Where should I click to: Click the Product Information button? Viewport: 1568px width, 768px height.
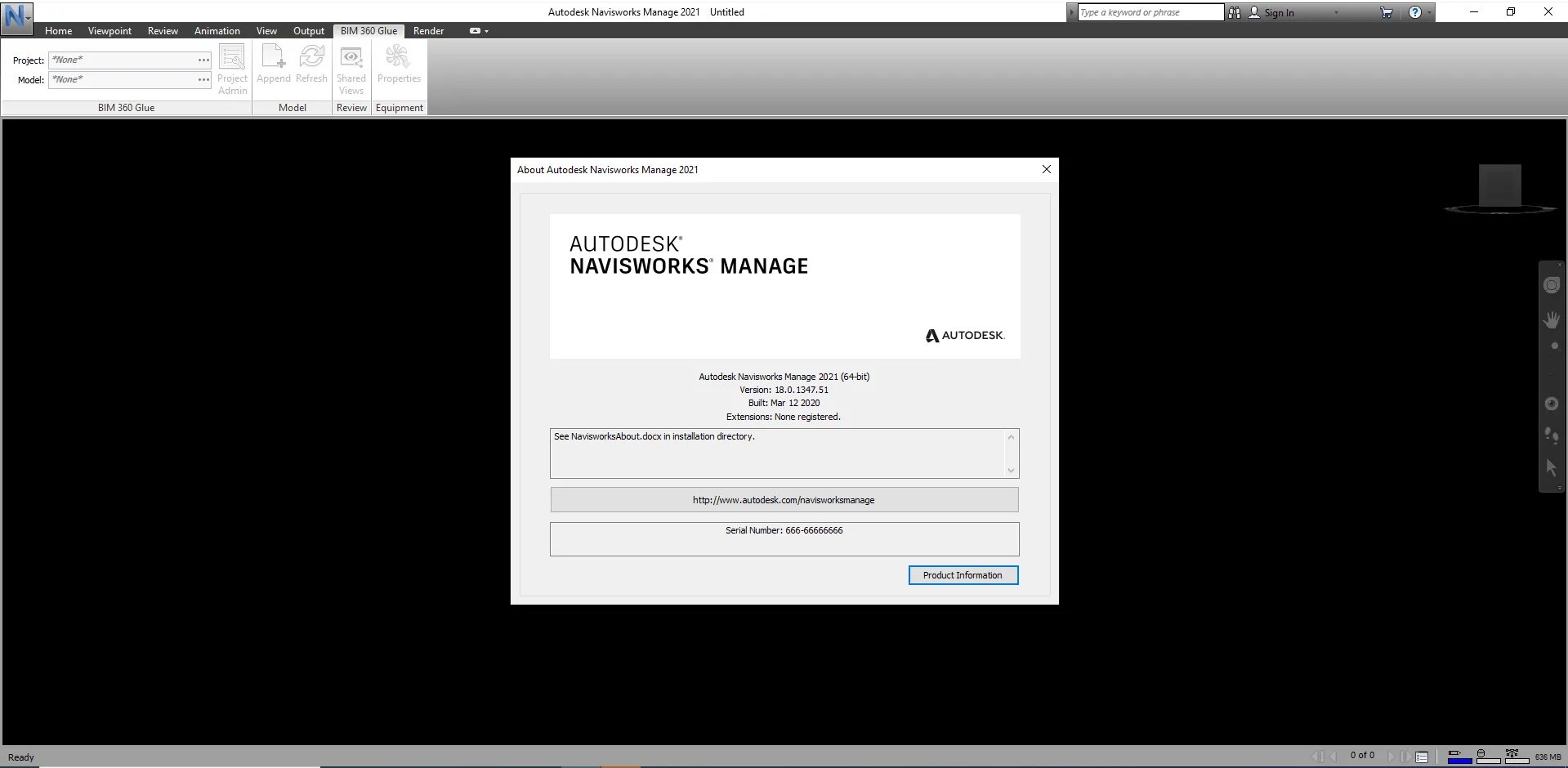[x=963, y=575]
